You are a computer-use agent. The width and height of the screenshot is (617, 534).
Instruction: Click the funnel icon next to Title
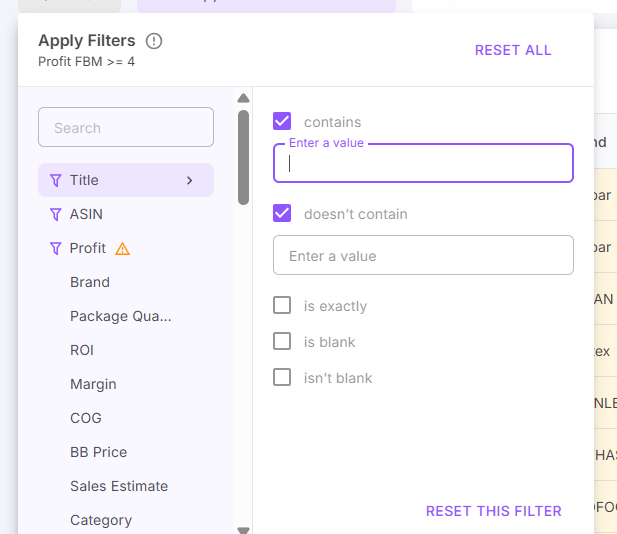(56, 180)
